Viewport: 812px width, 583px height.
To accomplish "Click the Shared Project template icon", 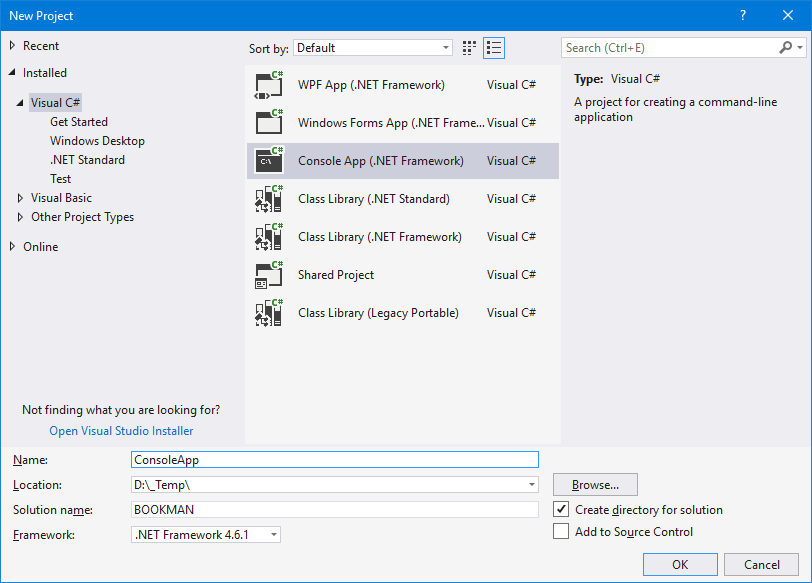I will tap(269, 275).
